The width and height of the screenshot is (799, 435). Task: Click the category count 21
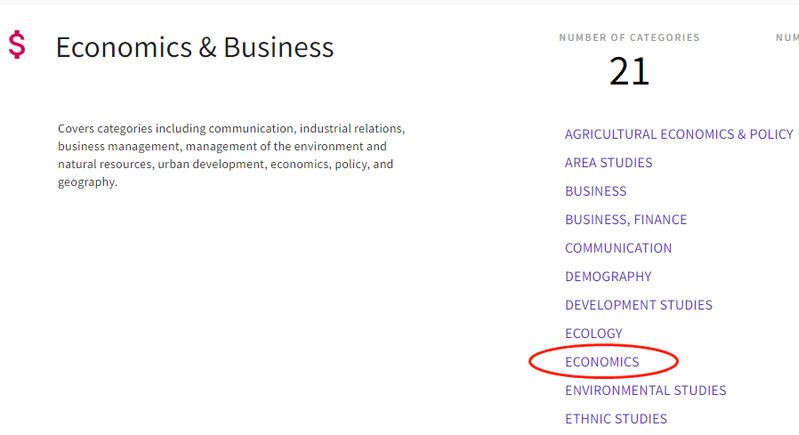[629, 71]
